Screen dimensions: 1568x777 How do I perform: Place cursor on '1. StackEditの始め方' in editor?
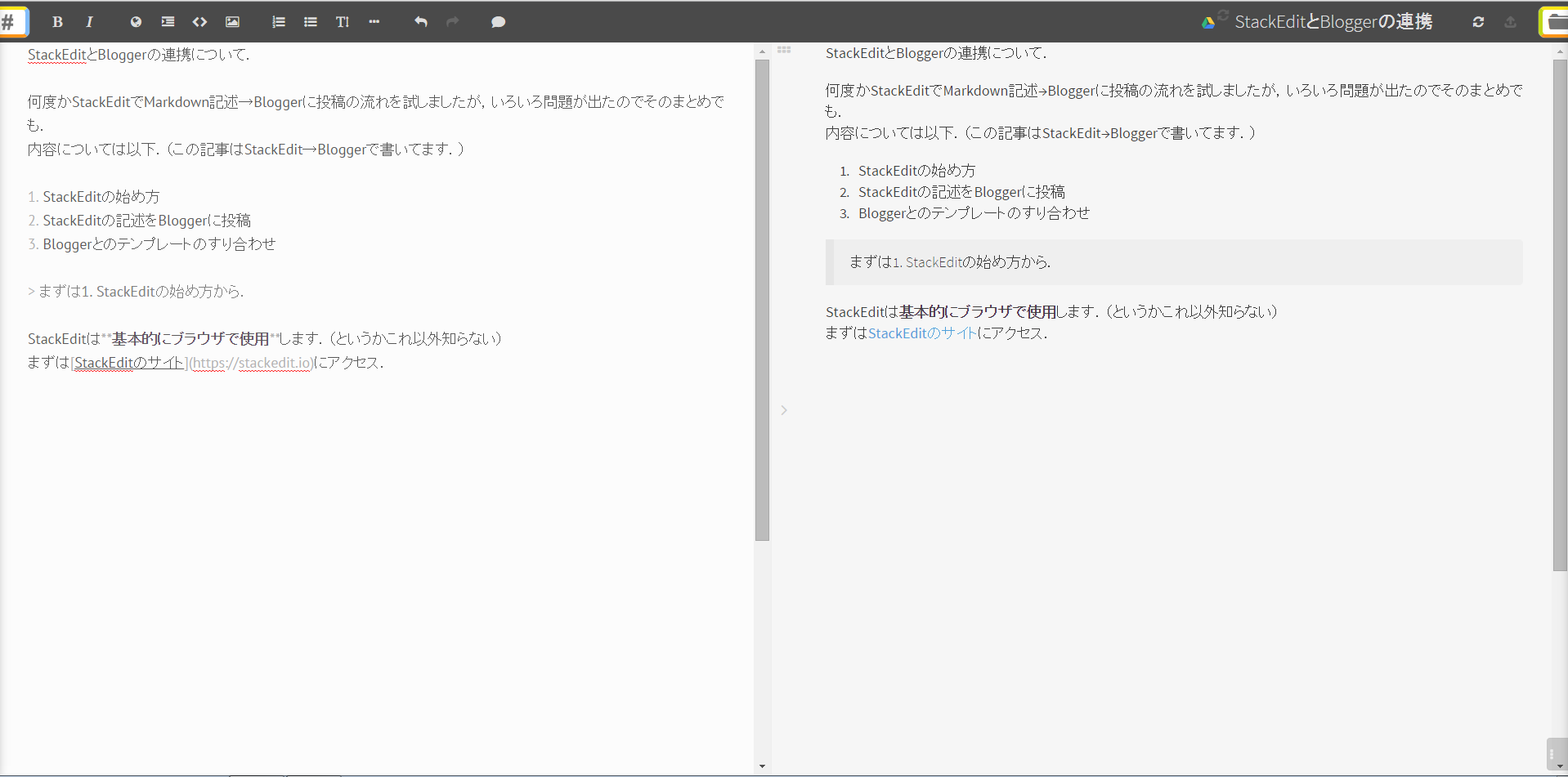94,197
